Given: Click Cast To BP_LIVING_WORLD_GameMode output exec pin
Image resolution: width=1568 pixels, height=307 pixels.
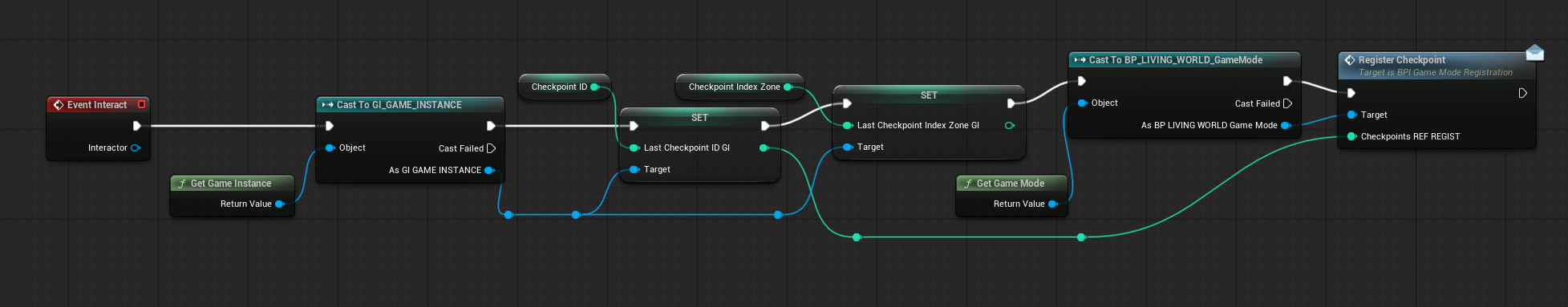Looking at the screenshot, I should (1287, 81).
